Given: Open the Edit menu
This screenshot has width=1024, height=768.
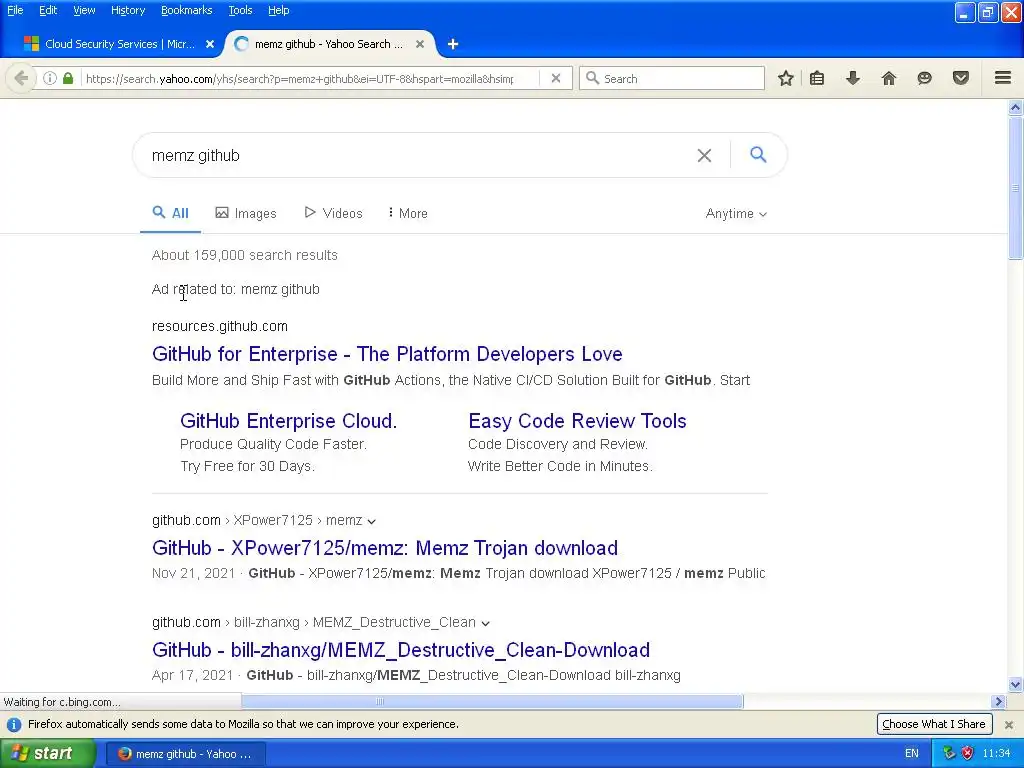Looking at the screenshot, I should 48,10.
